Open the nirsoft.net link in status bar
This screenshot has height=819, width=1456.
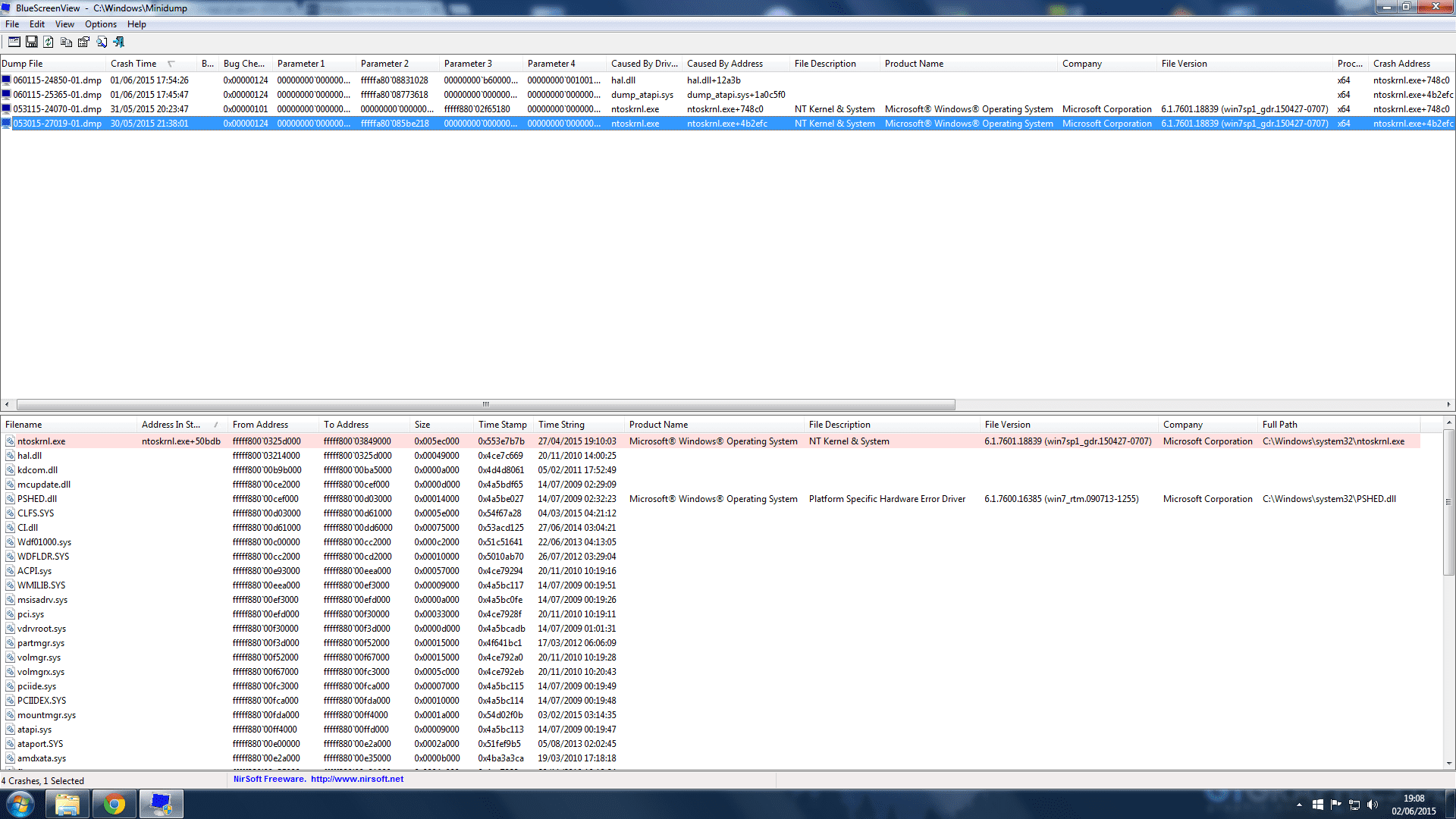[357, 779]
